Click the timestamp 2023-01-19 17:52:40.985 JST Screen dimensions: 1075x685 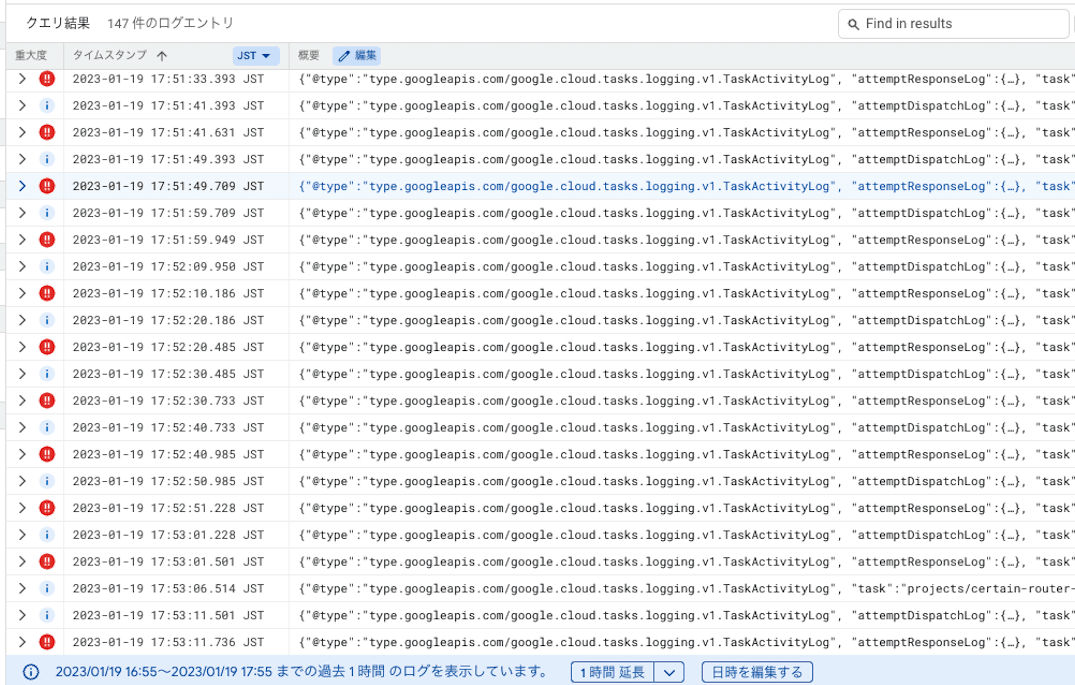tap(169, 454)
